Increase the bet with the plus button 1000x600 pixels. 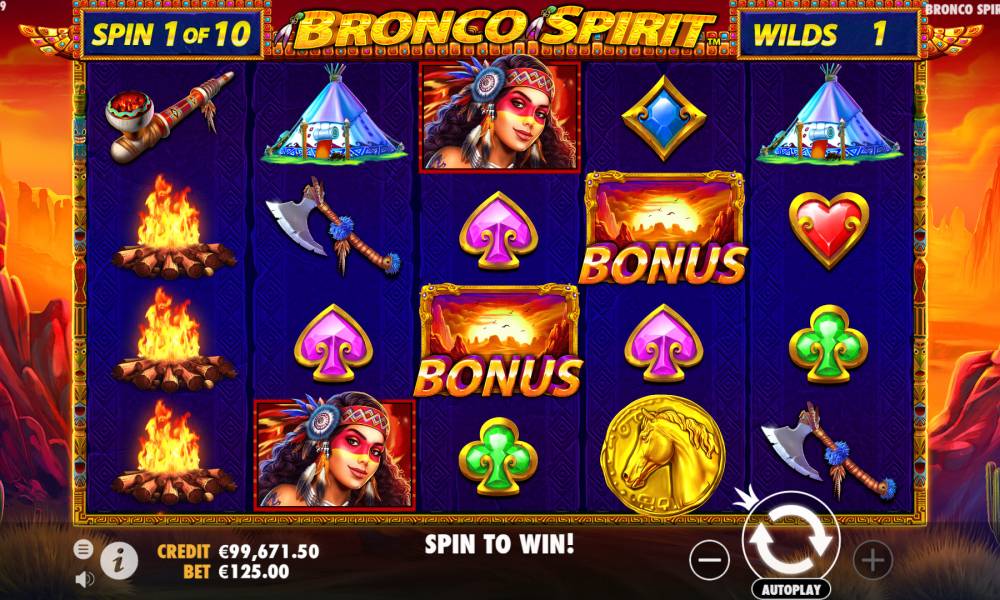coord(872,560)
